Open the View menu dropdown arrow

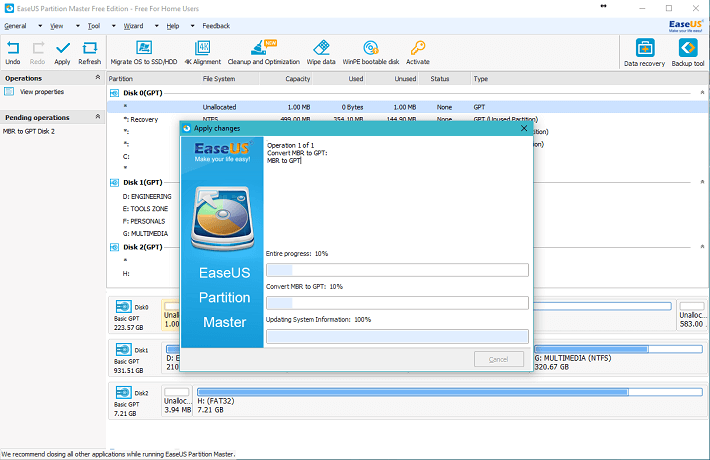click(78, 26)
